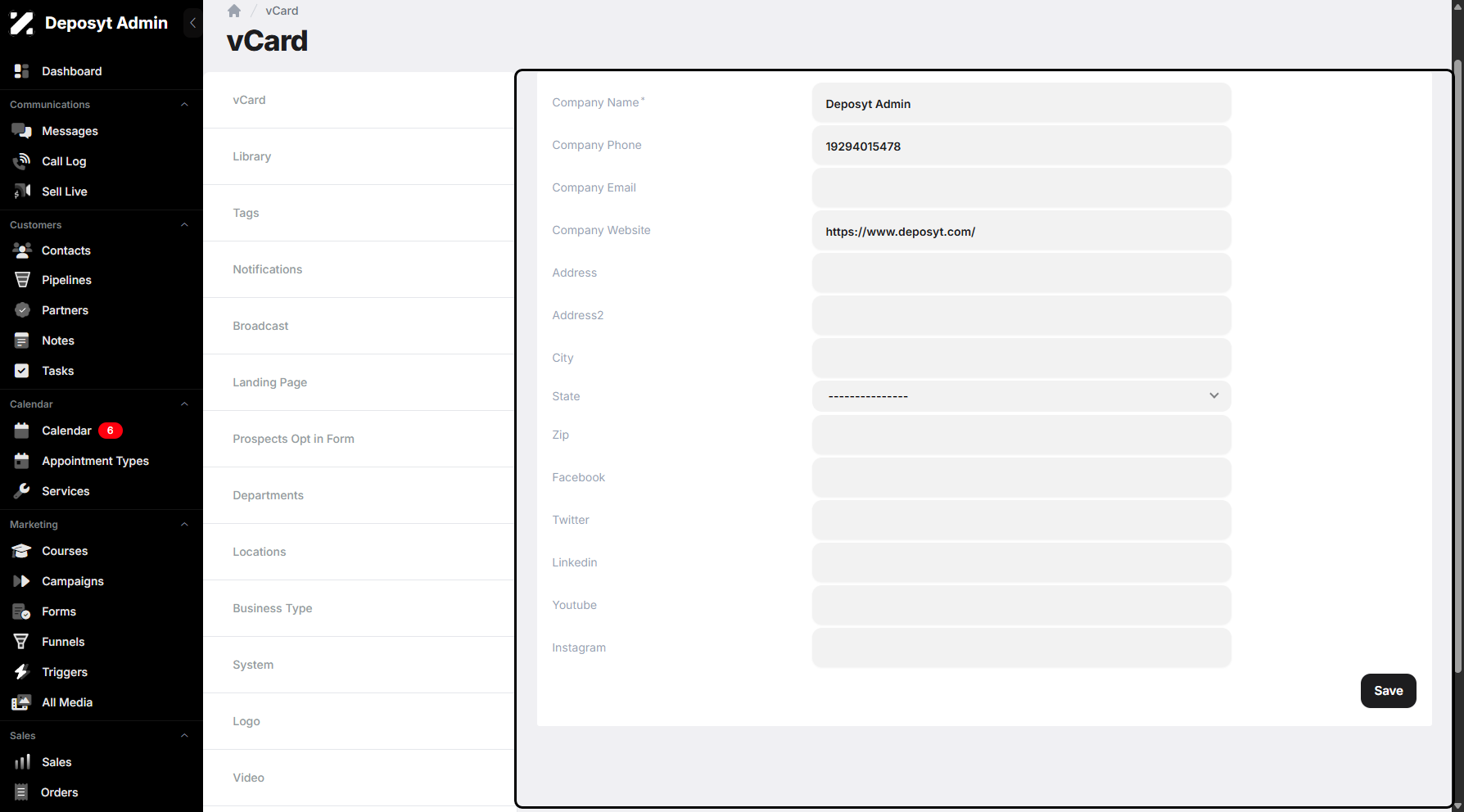Open the State dropdown
The image size is (1464, 812).
pos(1021,396)
